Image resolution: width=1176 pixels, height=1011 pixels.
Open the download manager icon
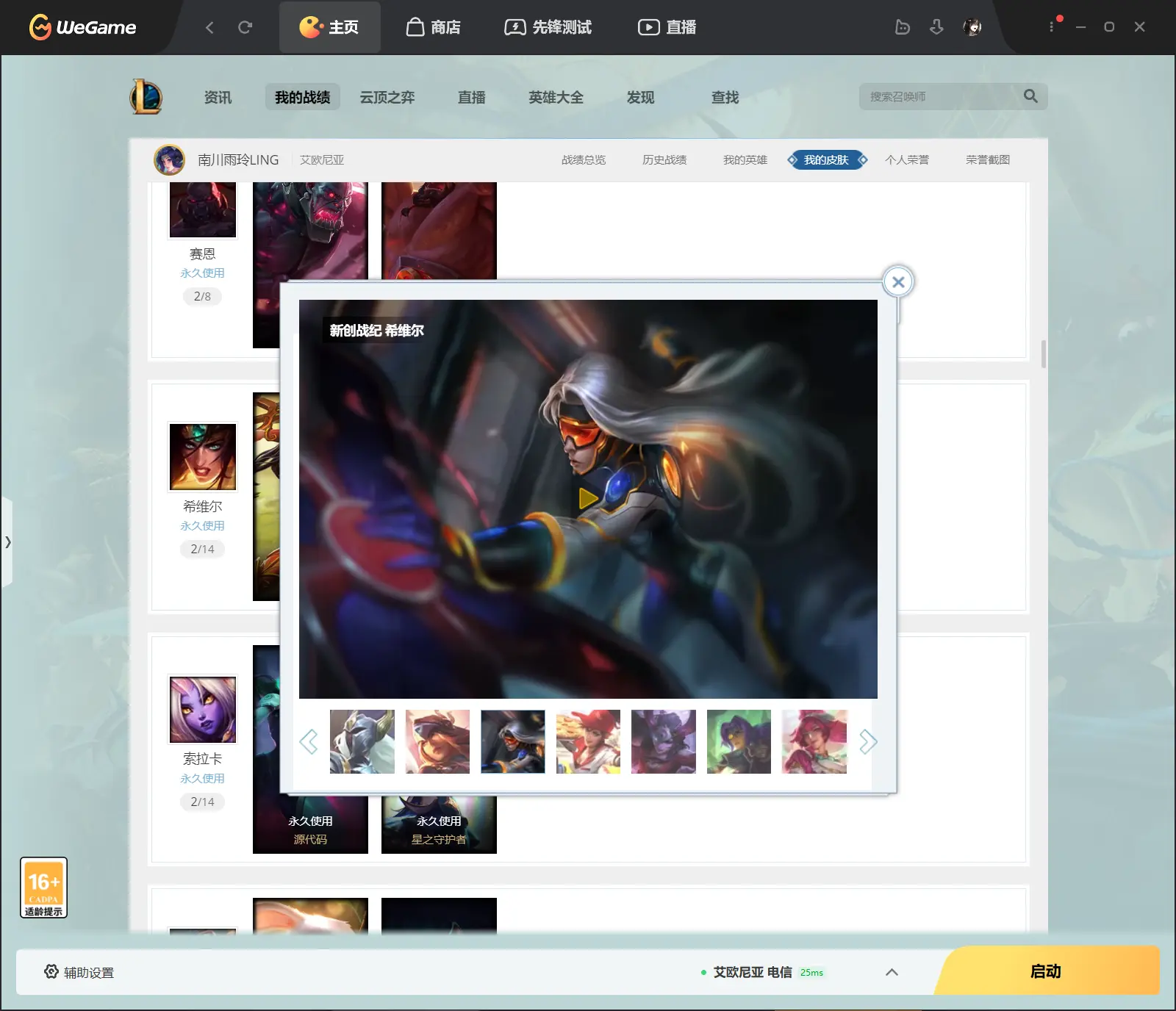[x=936, y=27]
